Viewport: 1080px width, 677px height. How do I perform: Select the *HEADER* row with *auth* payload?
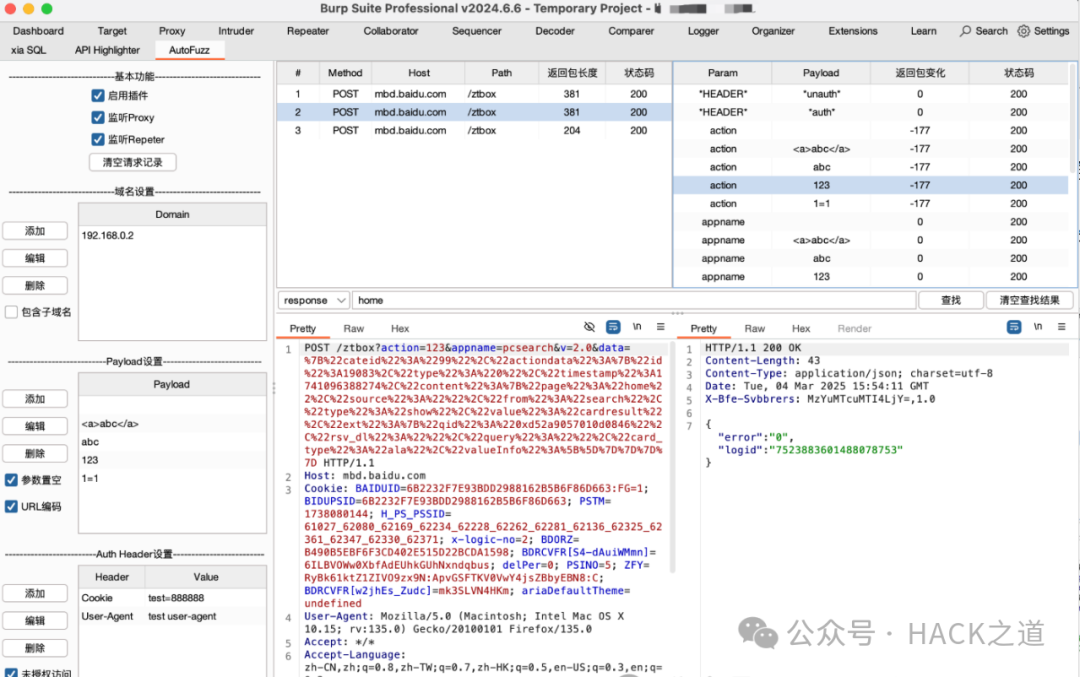click(871, 112)
